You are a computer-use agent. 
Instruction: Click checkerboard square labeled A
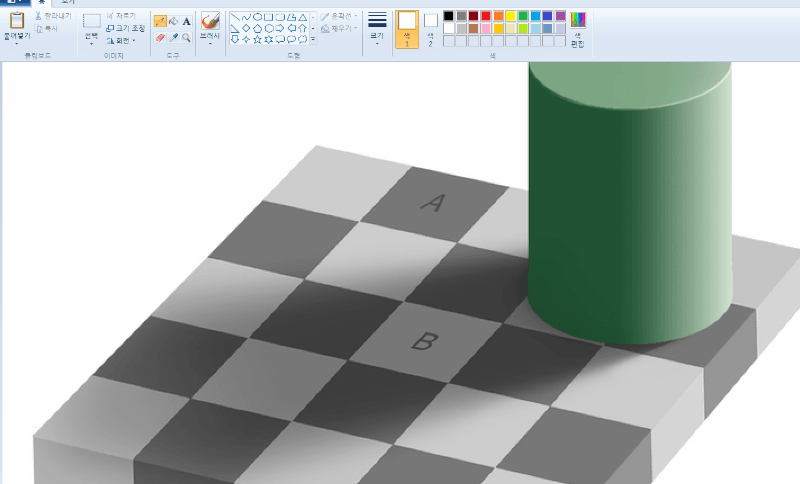tap(434, 204)
